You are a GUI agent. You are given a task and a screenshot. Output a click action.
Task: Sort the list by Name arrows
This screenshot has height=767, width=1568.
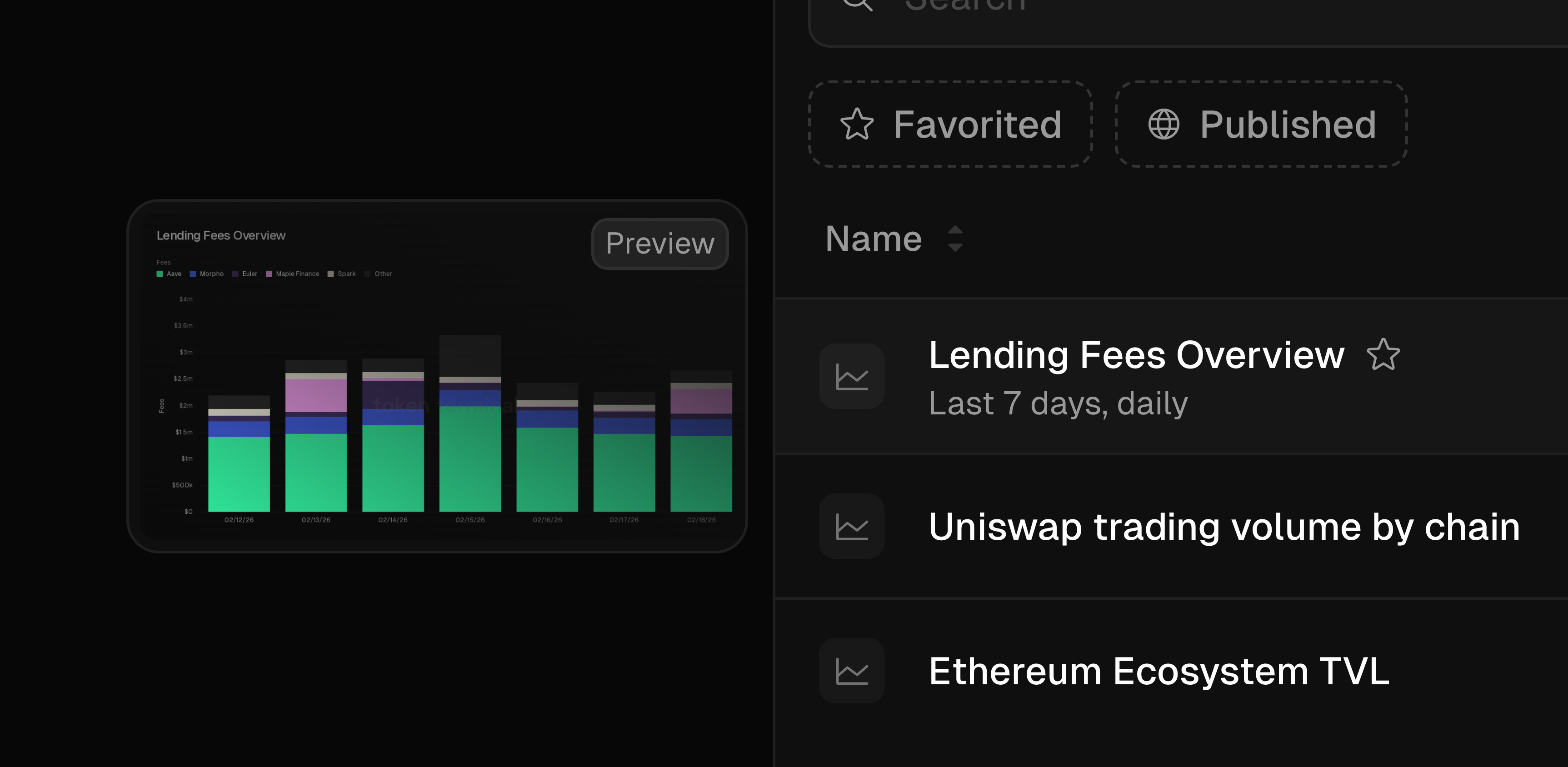(x=955, y=239)
